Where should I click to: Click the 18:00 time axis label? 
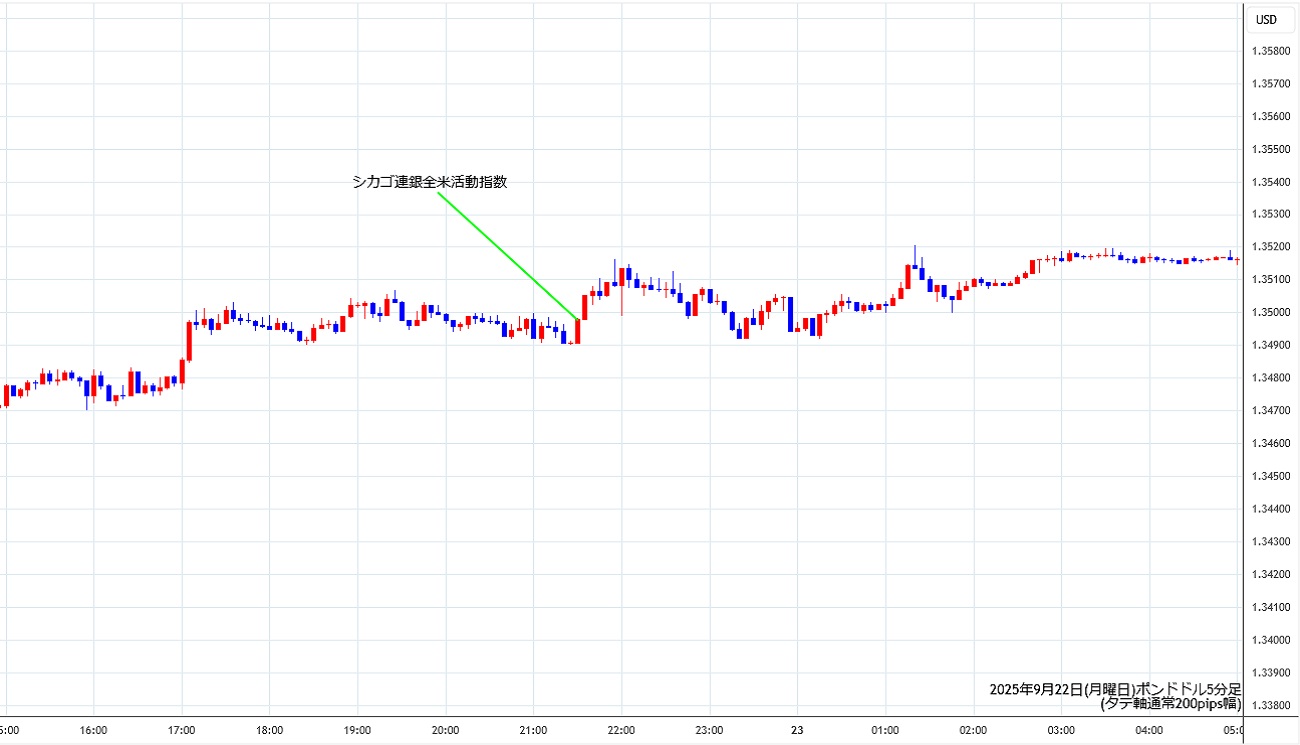click(x=269, y=730)
